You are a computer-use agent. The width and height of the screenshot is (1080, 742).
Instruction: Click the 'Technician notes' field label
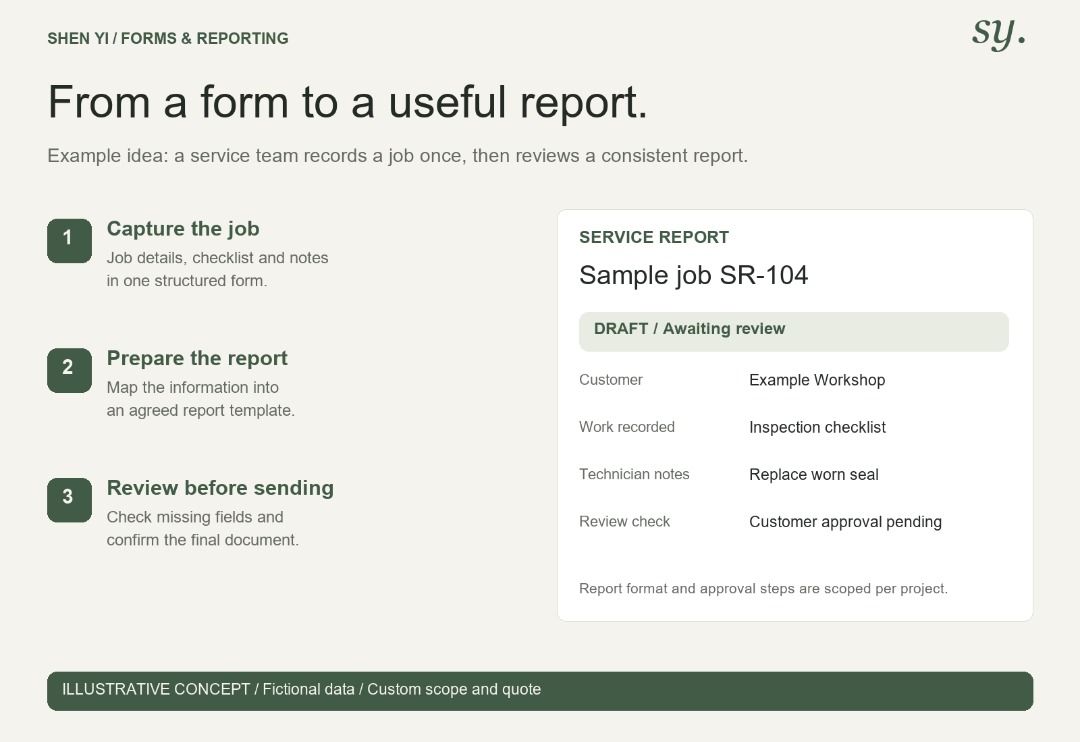tap(634, 474)
